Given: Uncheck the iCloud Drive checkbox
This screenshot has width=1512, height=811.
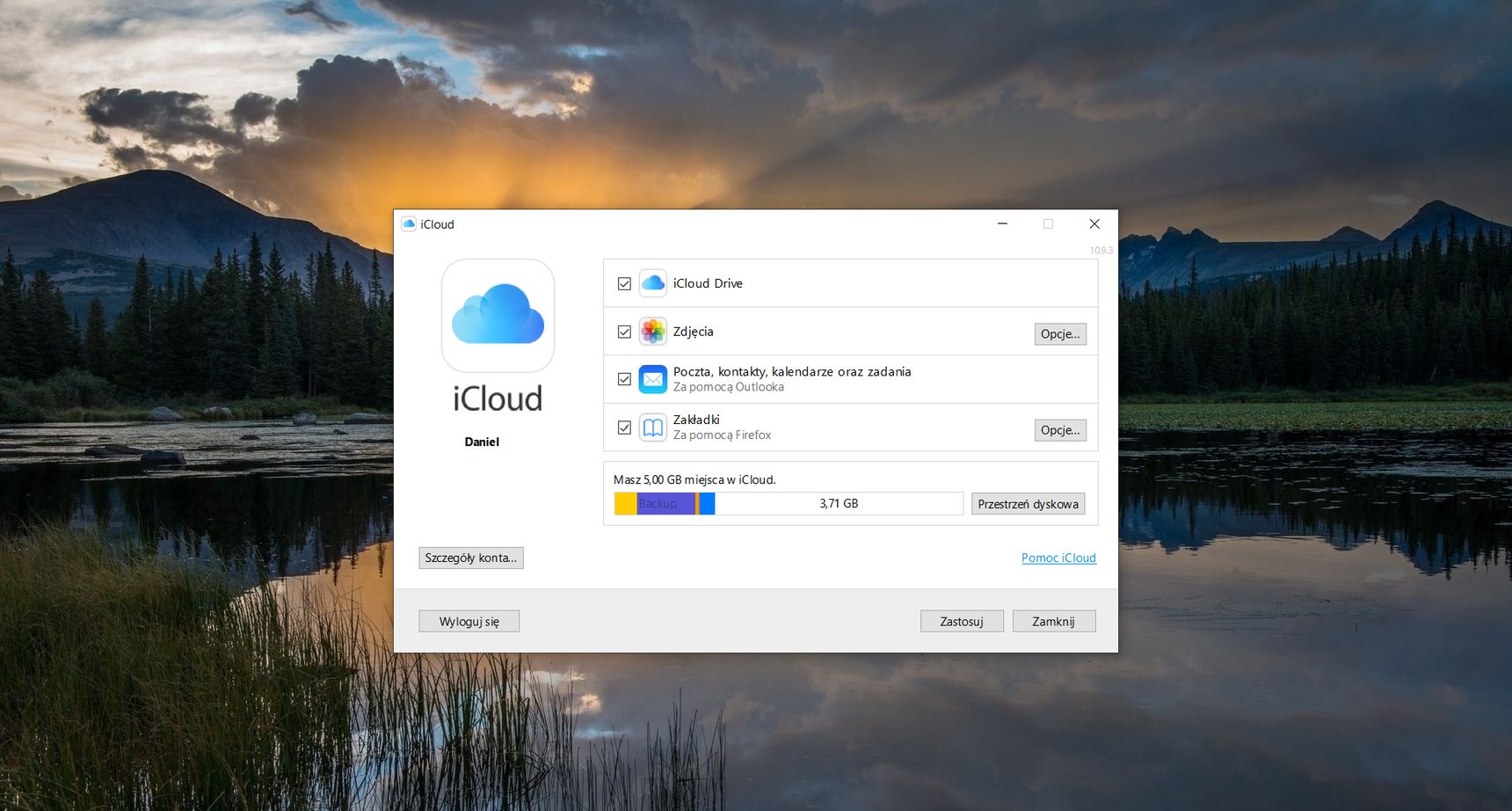Looking at the screenshot, I should 624,283.
